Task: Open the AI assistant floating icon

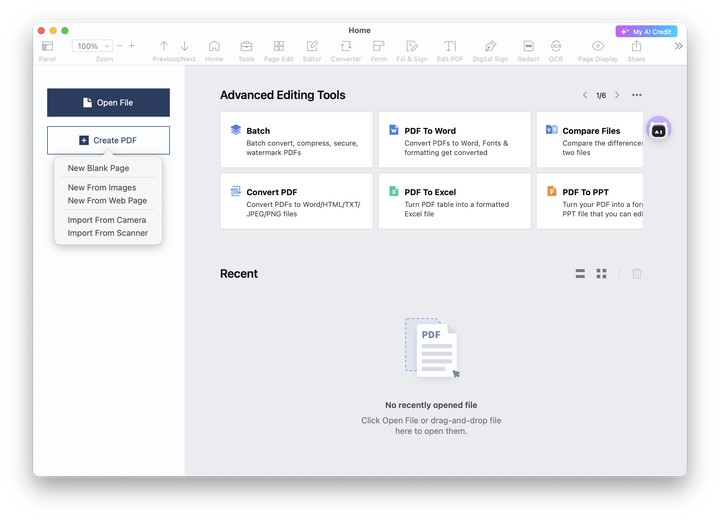Action: pyautogui.click(x=658, y=130)
